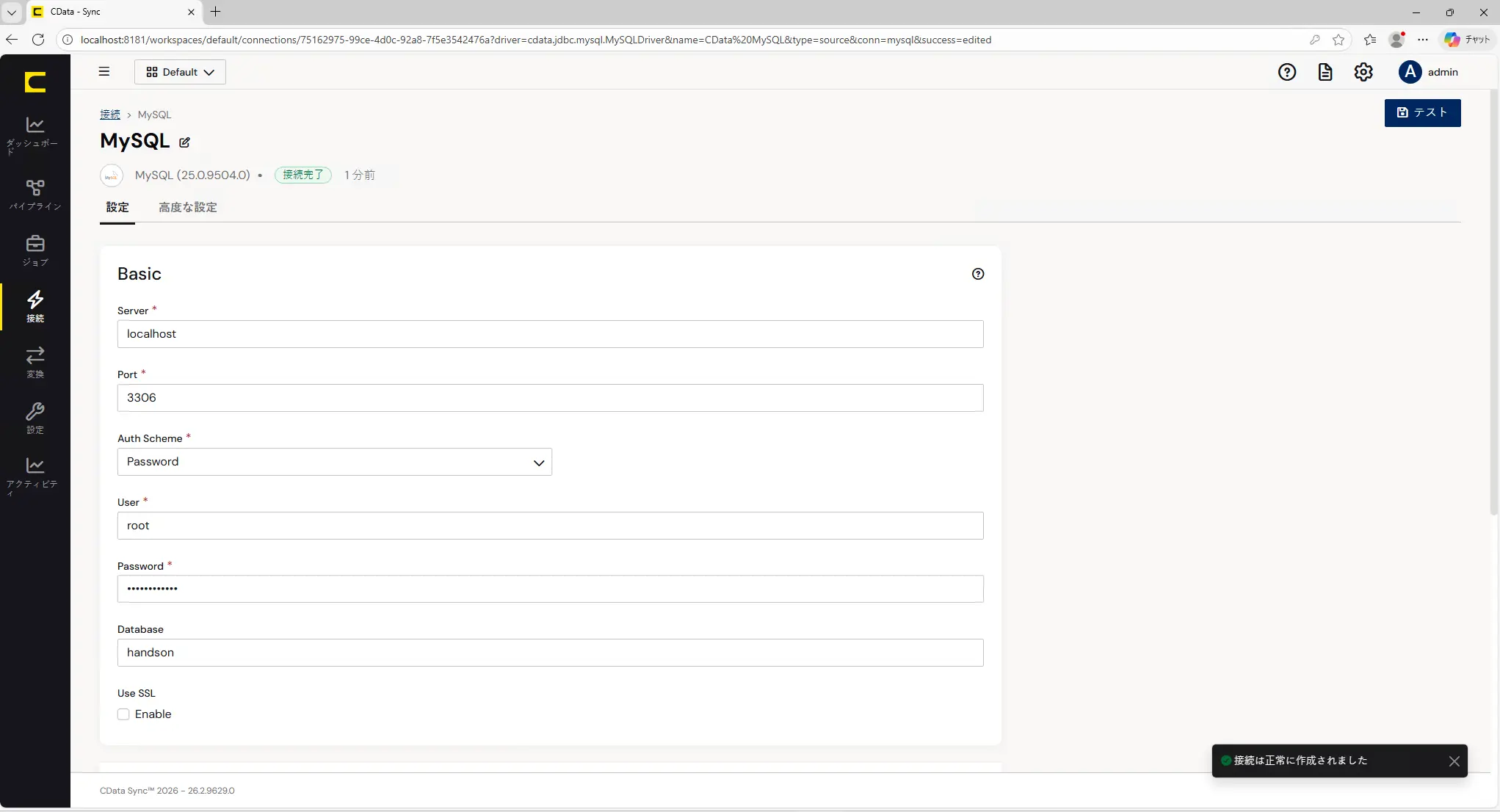Click the Password input field
The width and height of the screenshot is (1500, 812).
pyautogui.click(x=550, y=589)
